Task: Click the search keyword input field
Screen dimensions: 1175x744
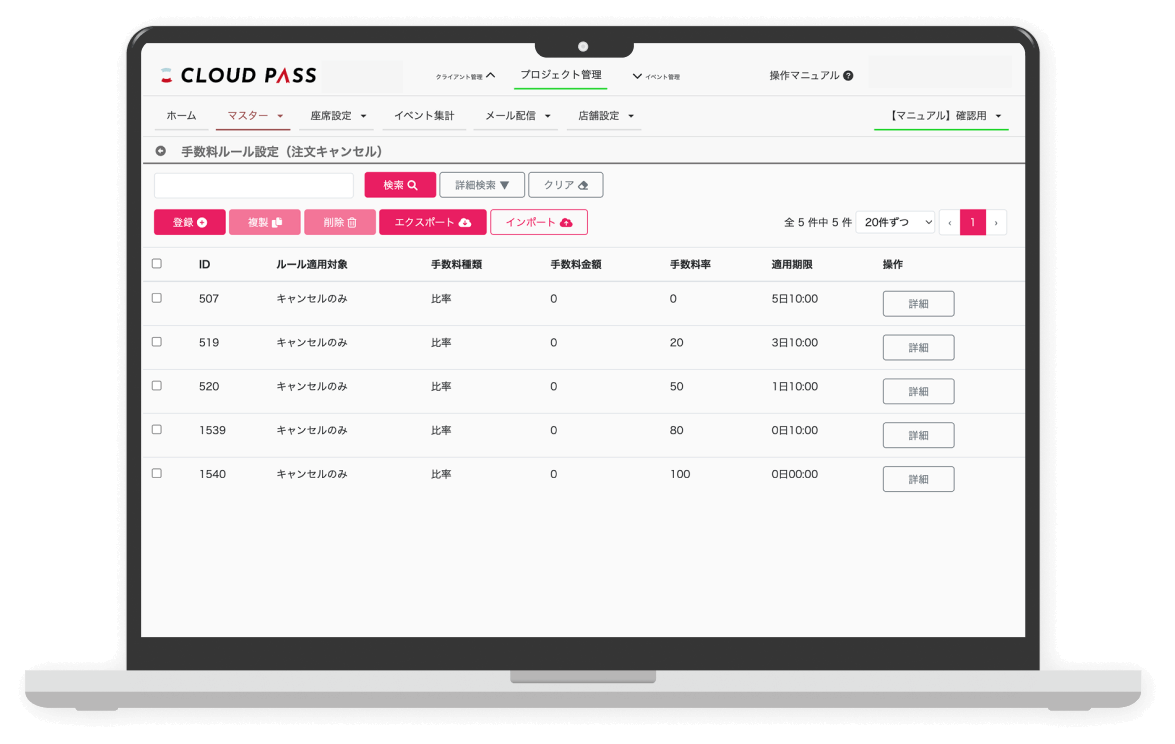Action: coord(254,185)
